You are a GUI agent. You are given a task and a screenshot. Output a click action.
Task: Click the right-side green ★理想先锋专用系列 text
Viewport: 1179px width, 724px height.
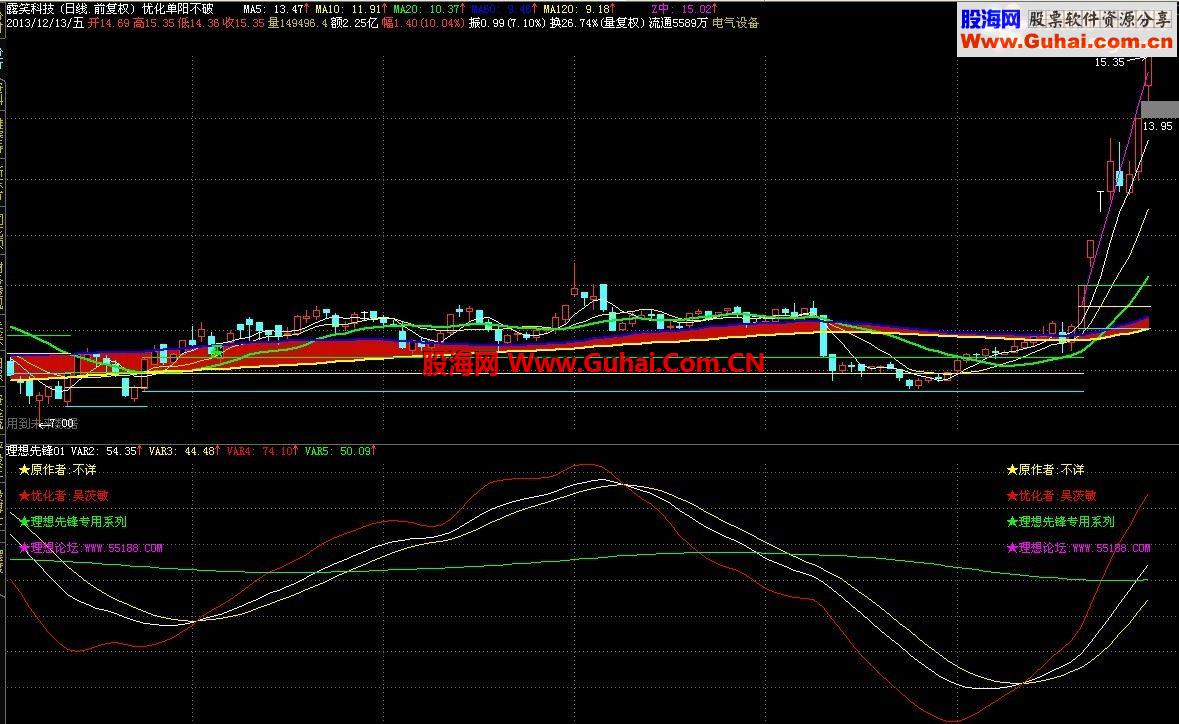coord(1060,522)
